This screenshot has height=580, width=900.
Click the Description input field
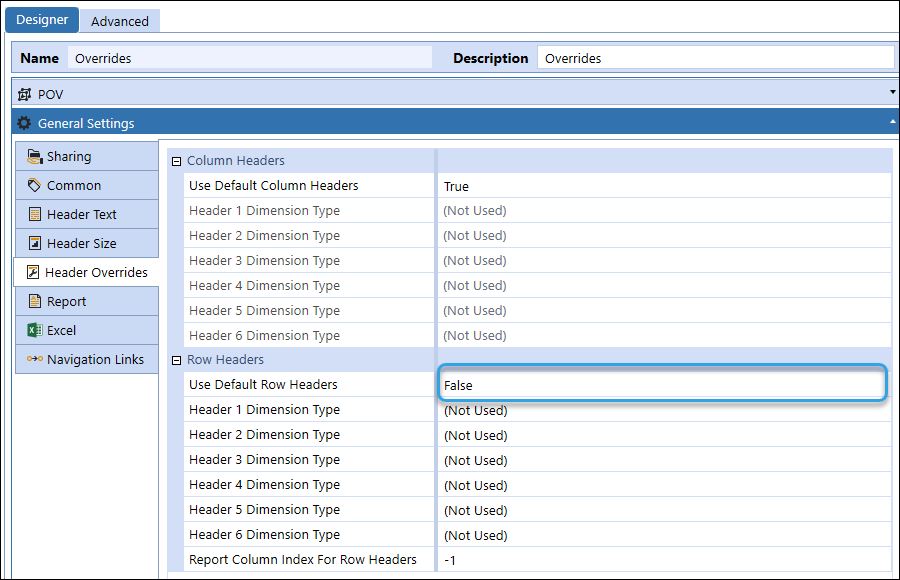715,58
